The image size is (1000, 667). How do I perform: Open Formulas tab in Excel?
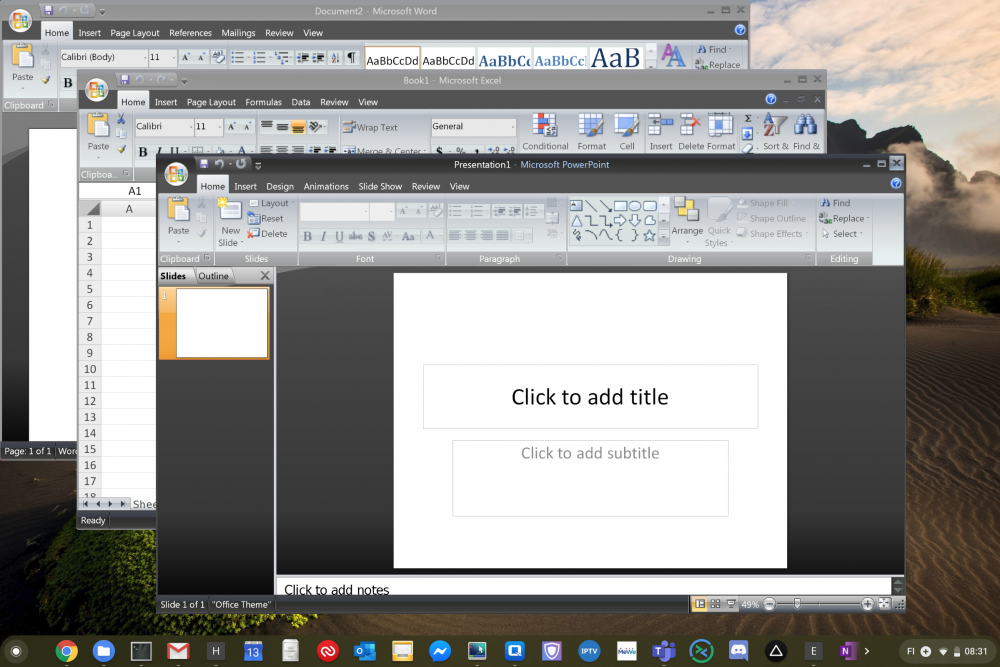pyautogui.click(x=263, y=102)
